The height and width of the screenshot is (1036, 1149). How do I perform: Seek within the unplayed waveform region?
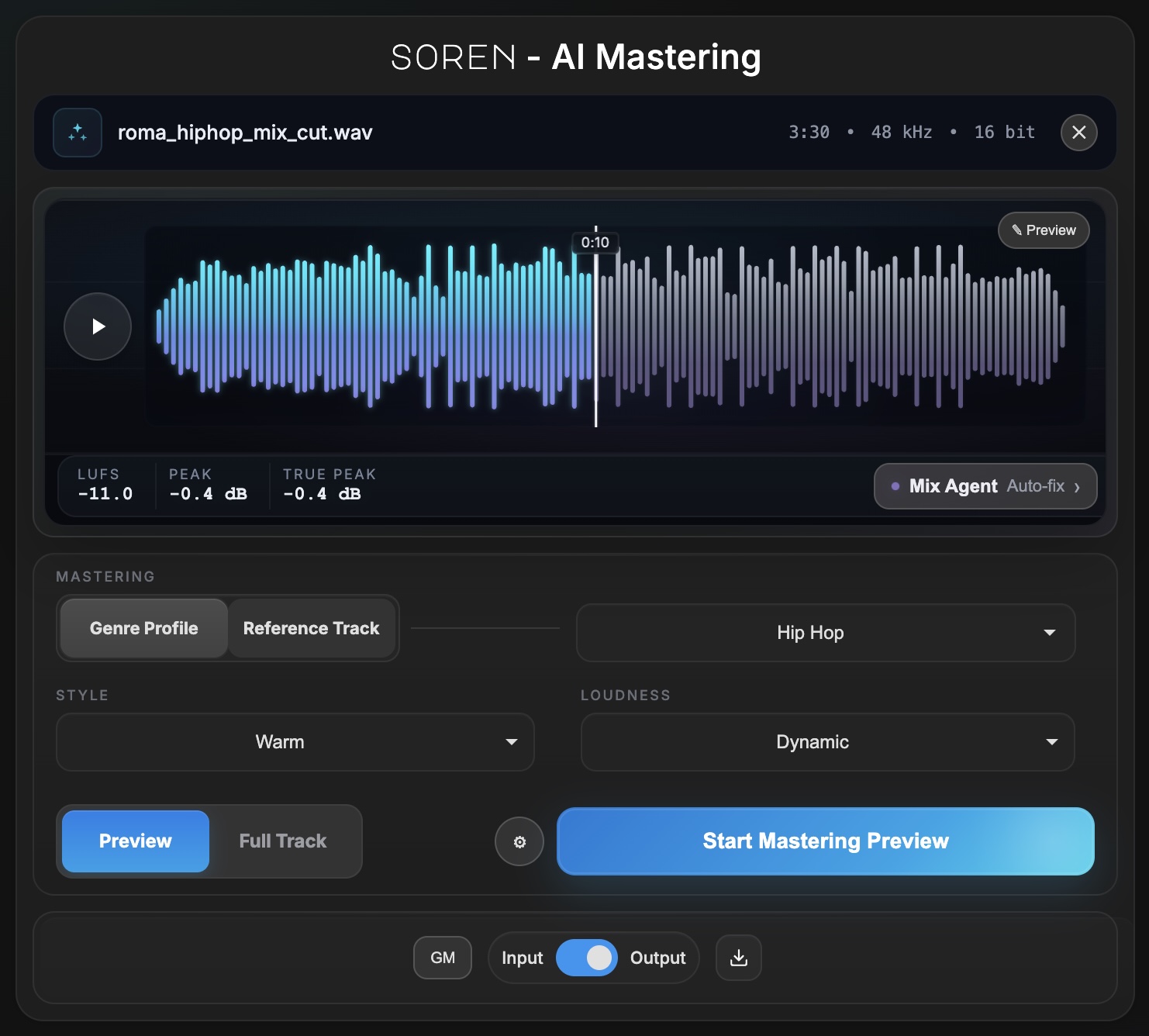(x=831, y=326)
